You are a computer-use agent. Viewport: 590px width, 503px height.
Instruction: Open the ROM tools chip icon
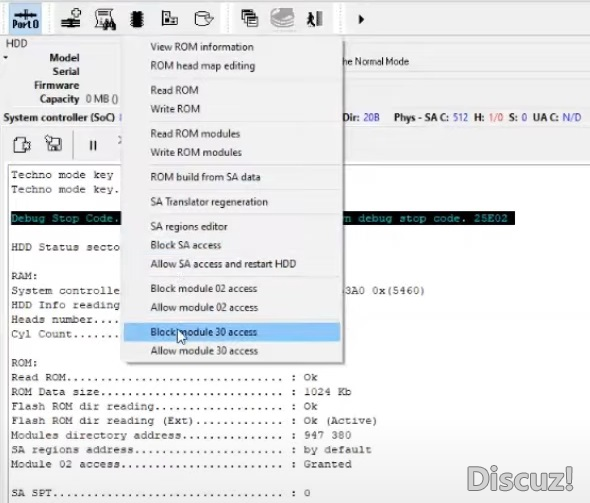(137, 19)
